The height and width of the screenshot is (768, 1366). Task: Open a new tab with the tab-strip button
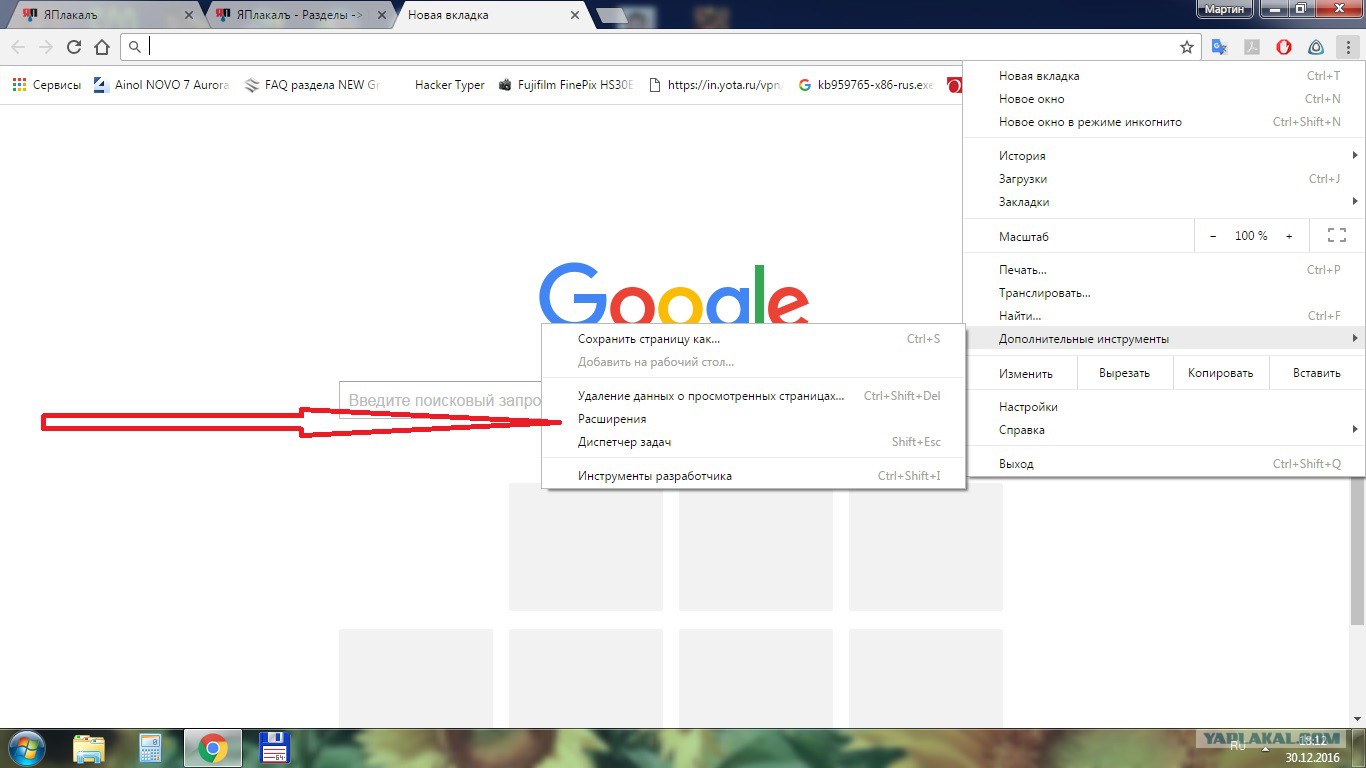pyautogui.click(x=611, y=16)
